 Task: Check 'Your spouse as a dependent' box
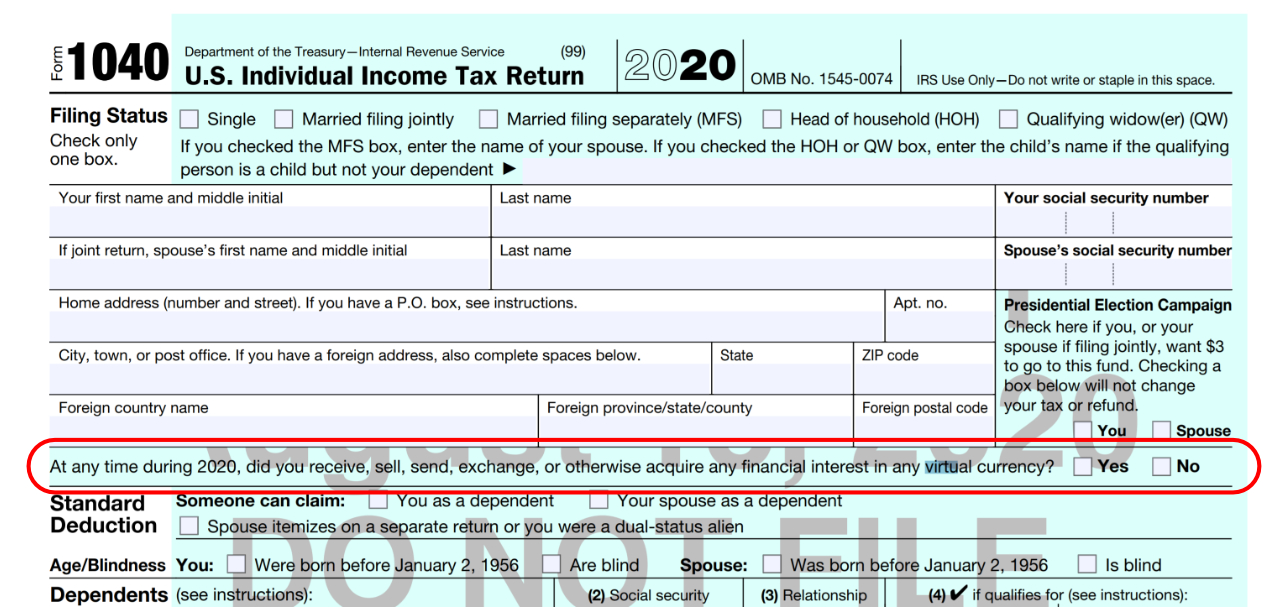click(x=599, y=500)
